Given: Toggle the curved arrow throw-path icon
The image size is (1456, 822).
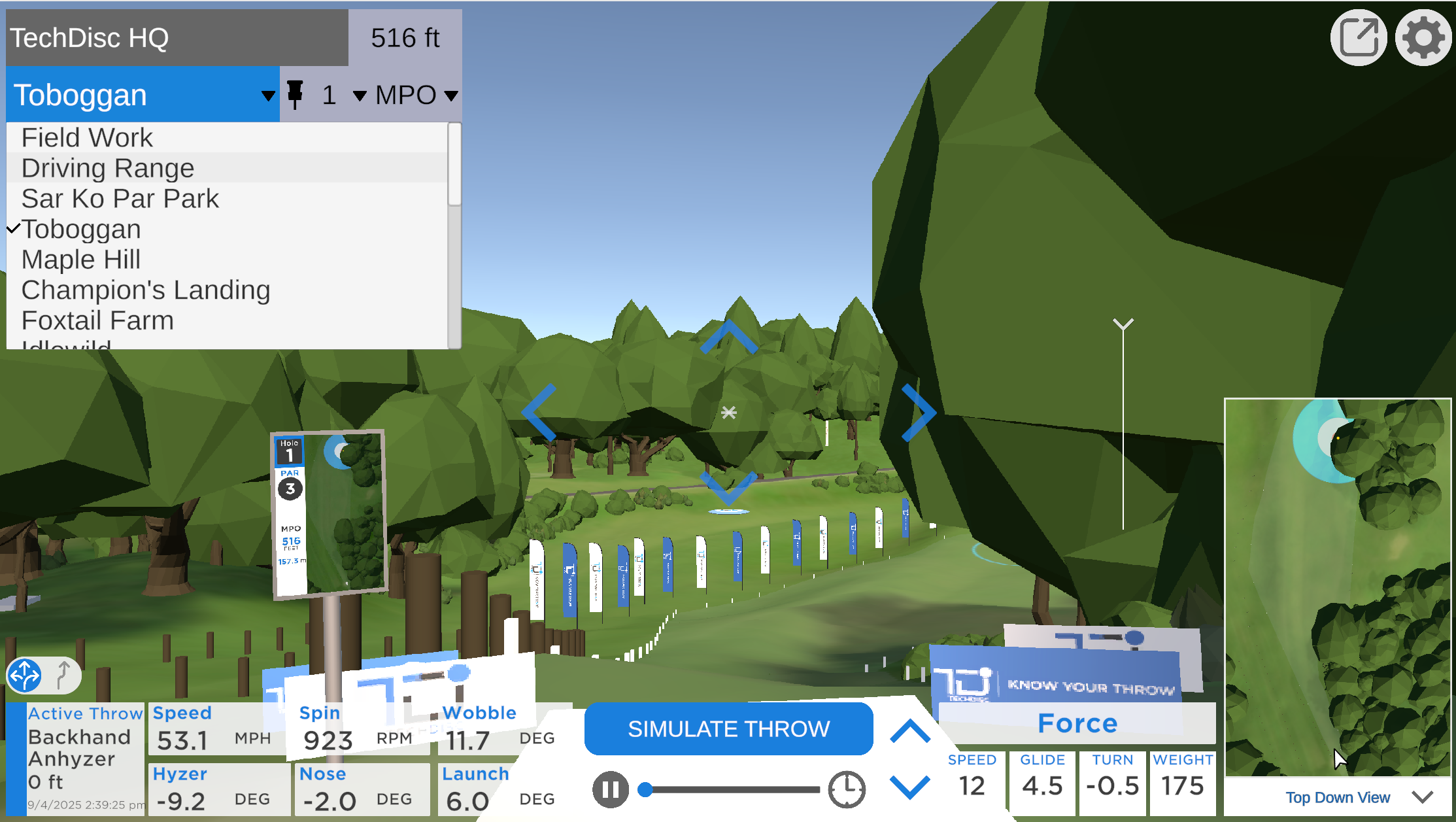Looking at the screenshot, I should (x=63, y=675).
